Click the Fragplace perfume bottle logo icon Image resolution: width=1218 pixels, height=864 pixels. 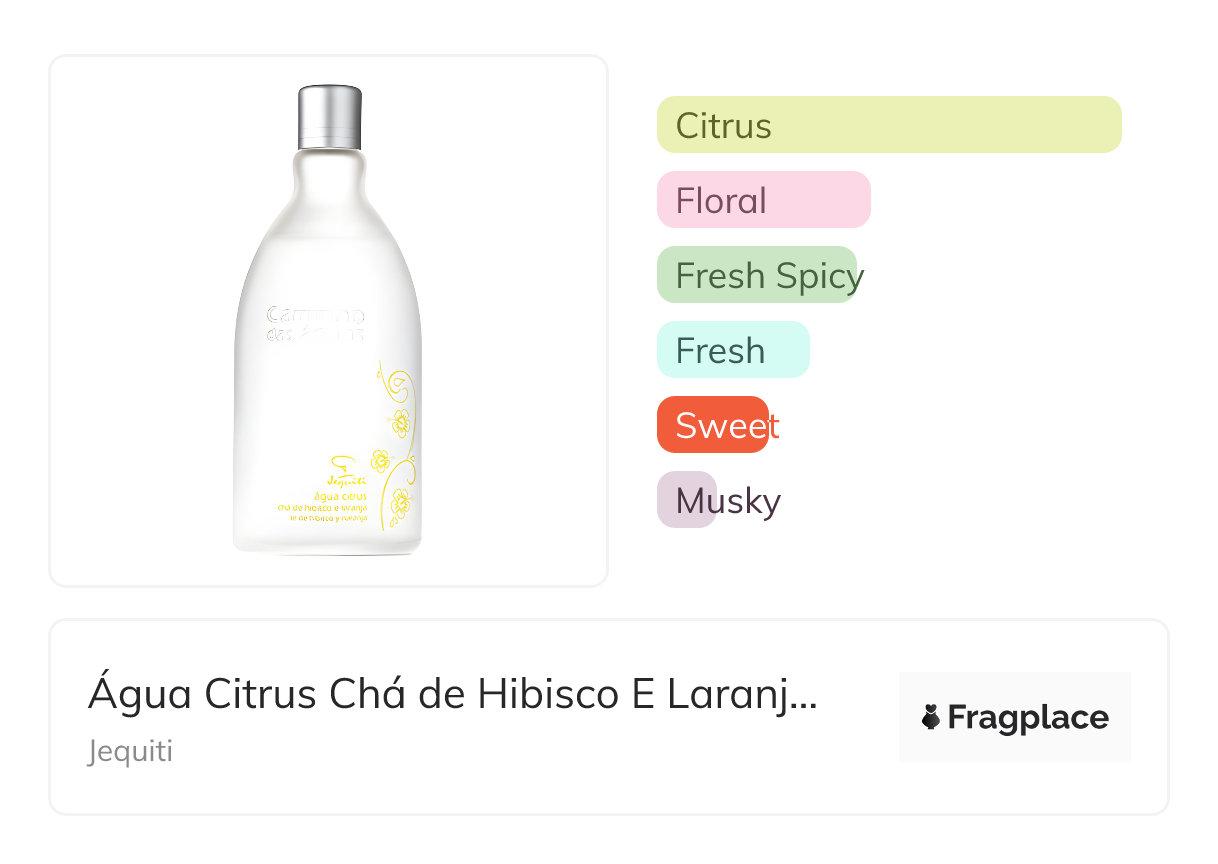(x=931, y=717)
